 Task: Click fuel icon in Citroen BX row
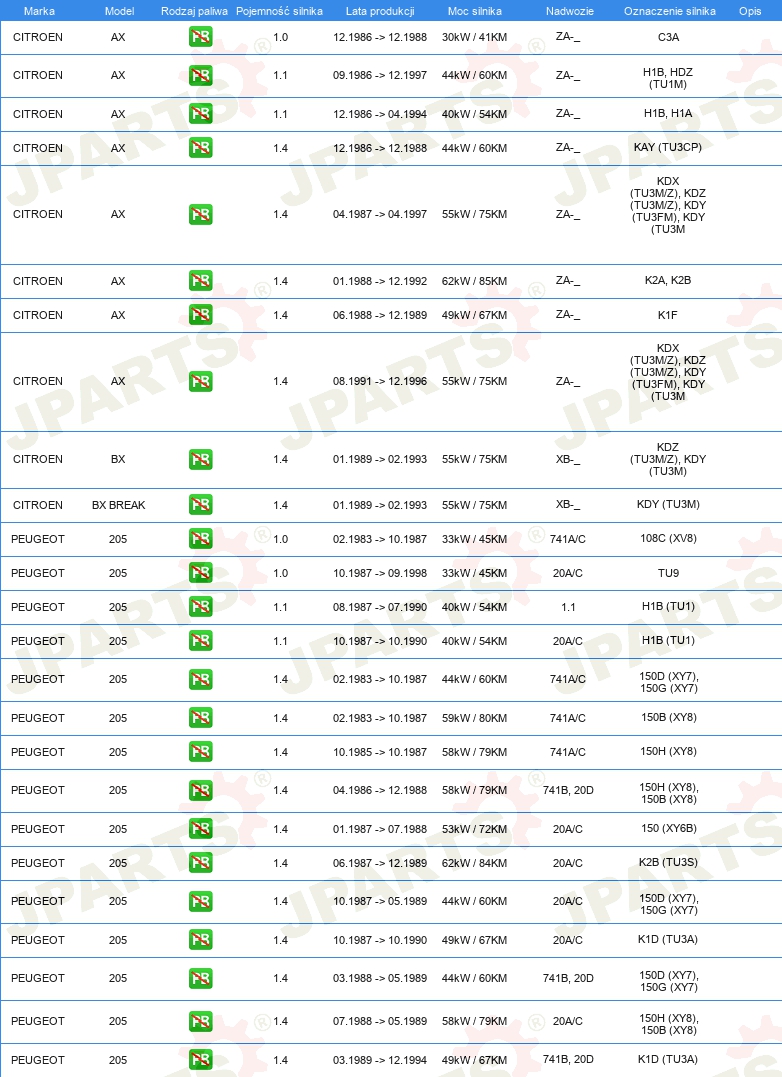[x=200, y=459]
